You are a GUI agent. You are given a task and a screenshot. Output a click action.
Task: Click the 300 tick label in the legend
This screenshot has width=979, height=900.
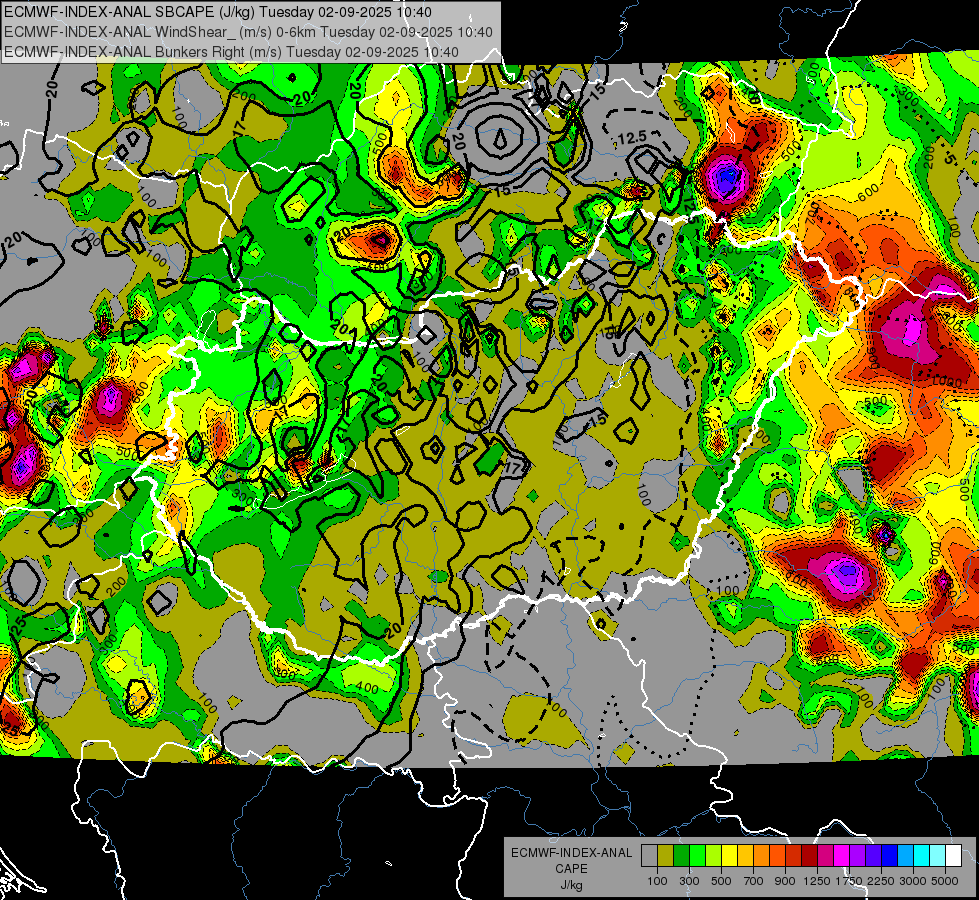point(689,881)
